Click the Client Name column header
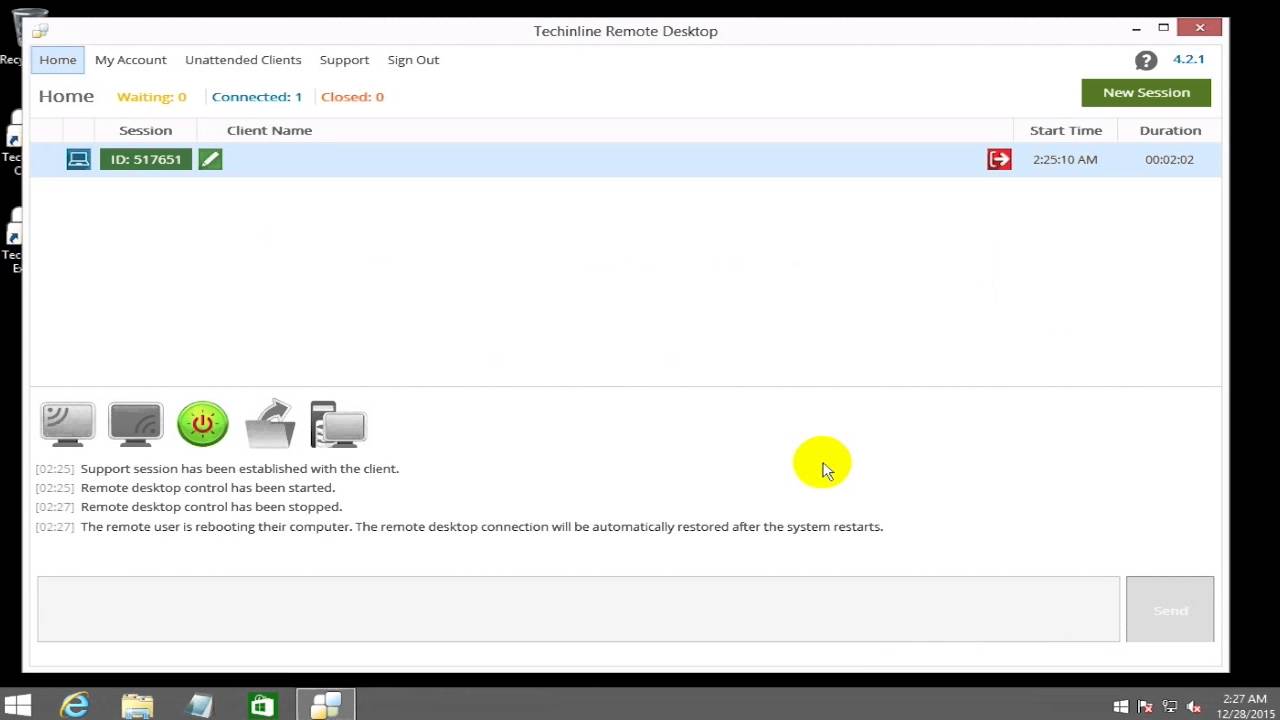This screenshot has height=720, width=1280. [269, 130]
